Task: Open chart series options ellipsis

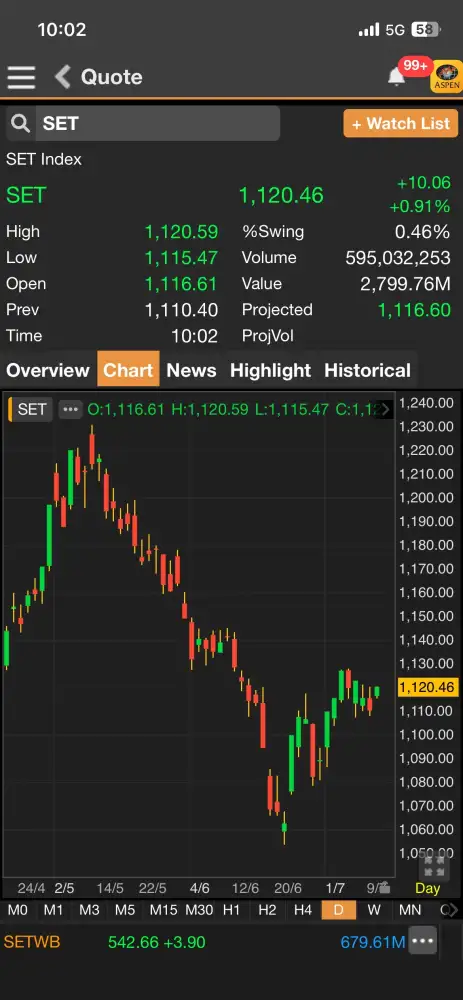Action: coord(70,409)
